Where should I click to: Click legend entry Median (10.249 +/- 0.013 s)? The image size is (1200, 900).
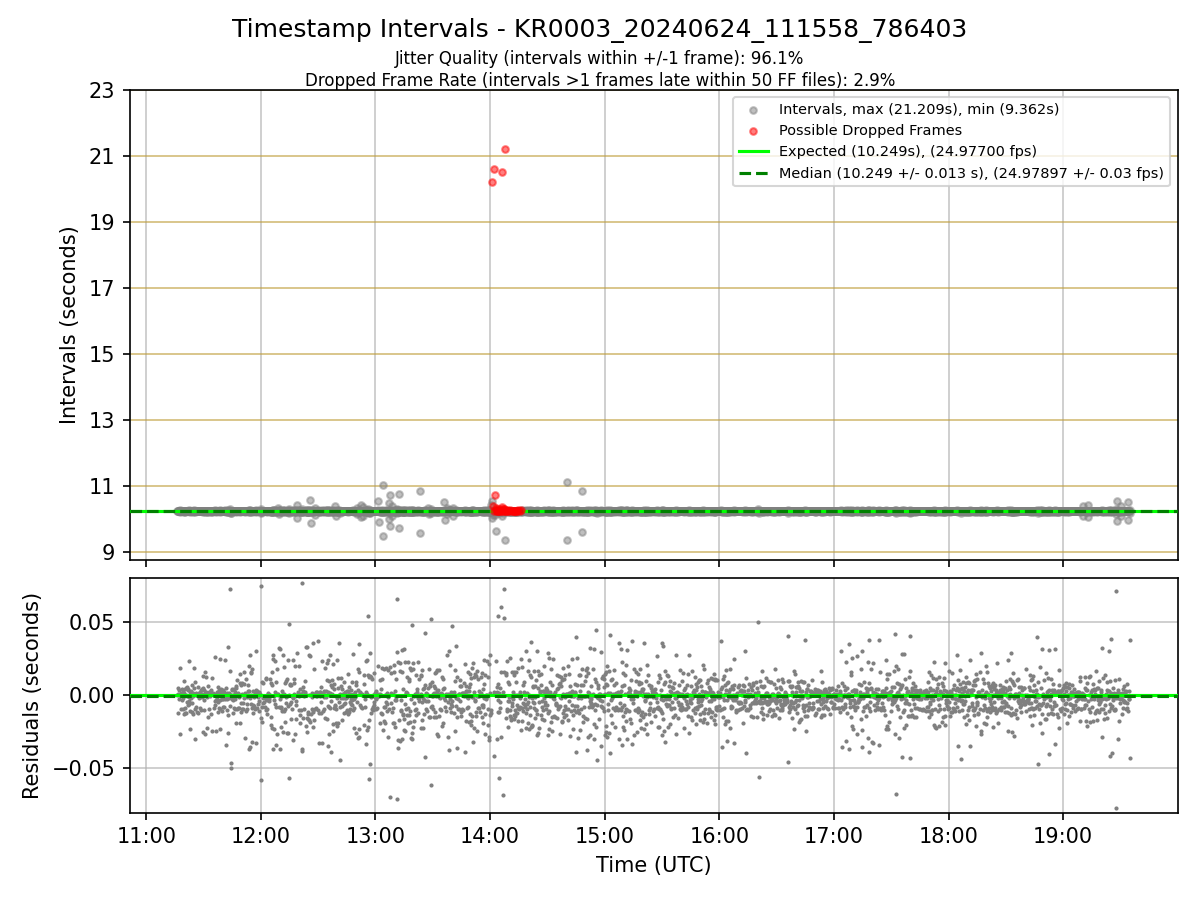970,173
